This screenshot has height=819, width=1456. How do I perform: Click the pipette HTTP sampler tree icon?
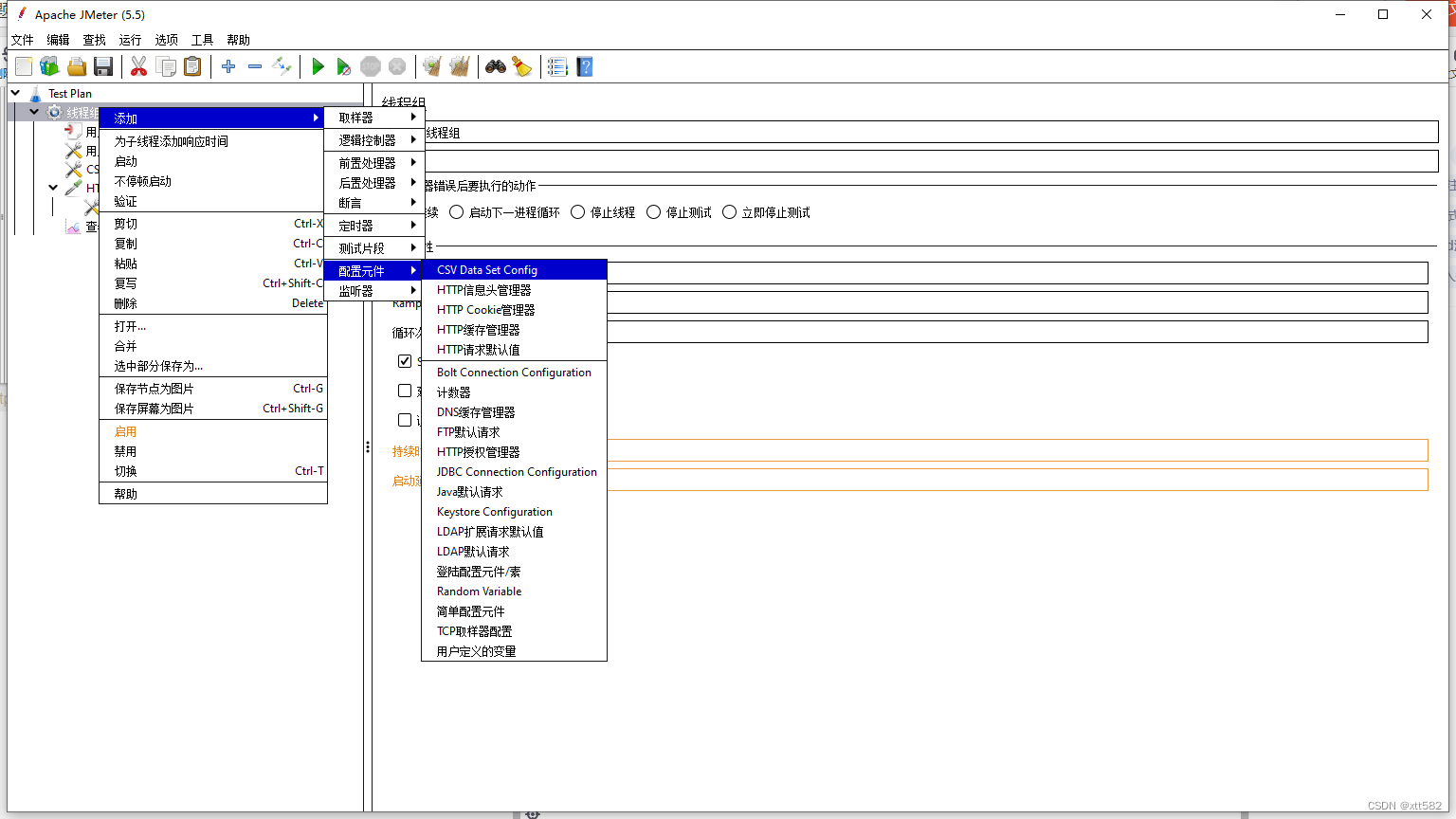pos(73,188)
